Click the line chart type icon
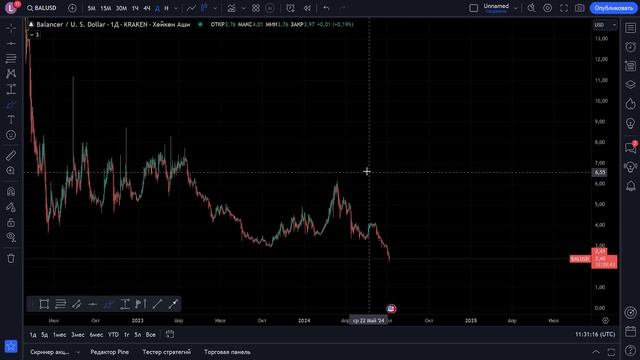This screenshot has height=360, width=640. 191,8
